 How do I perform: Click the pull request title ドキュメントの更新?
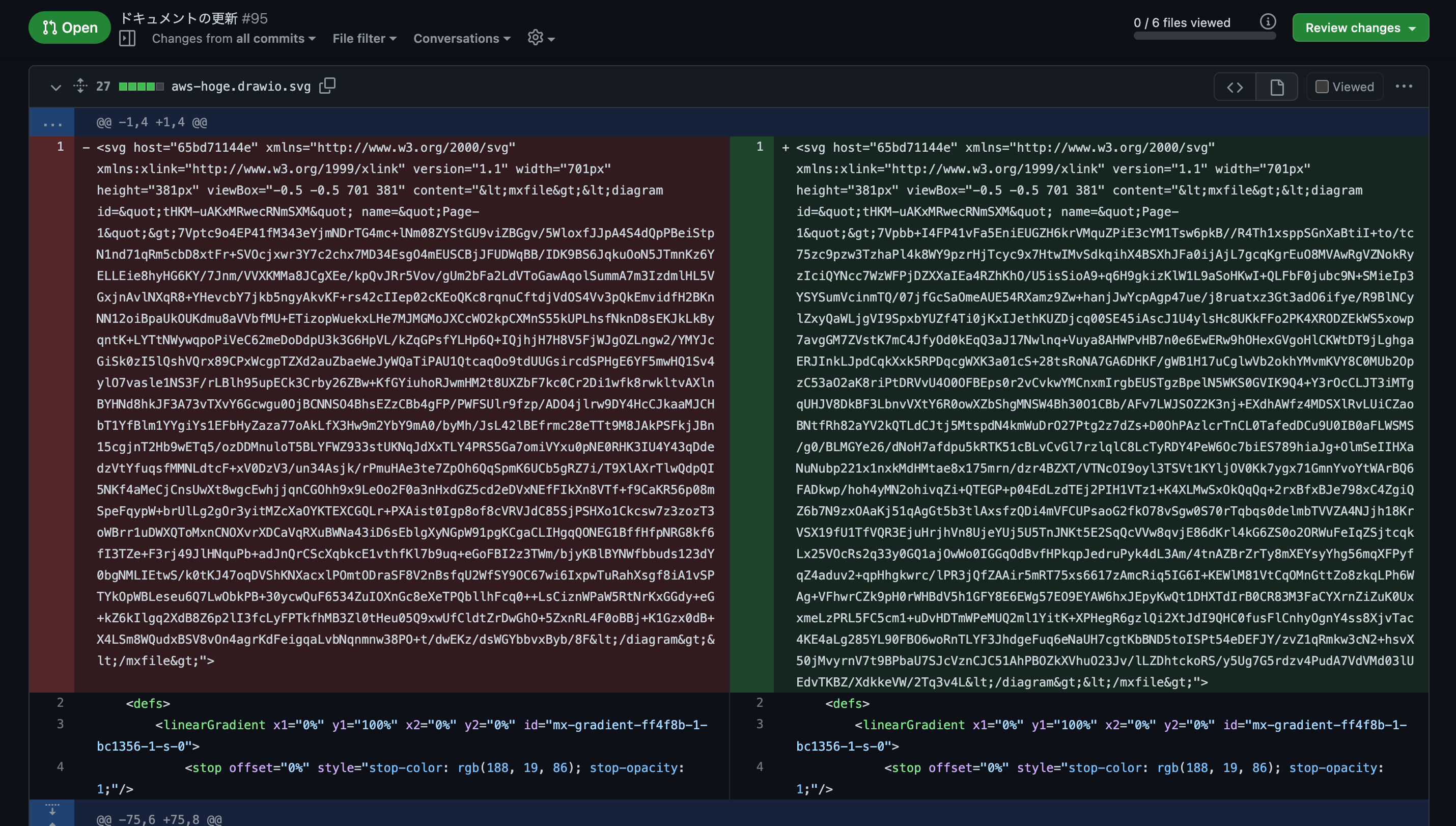click(x=179, y=18)
